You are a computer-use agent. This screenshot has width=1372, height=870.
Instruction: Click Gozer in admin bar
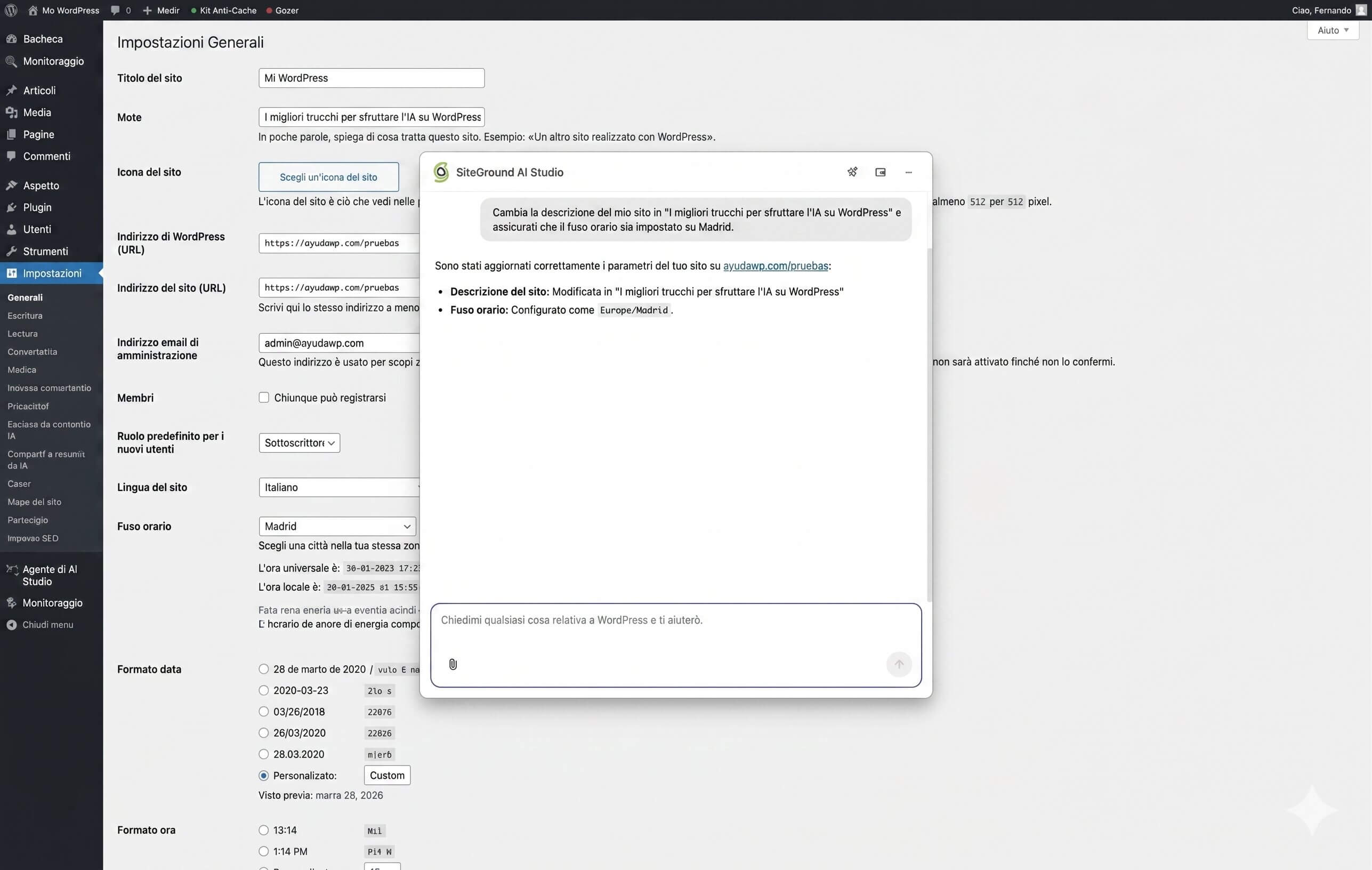(x=282, y=10)
